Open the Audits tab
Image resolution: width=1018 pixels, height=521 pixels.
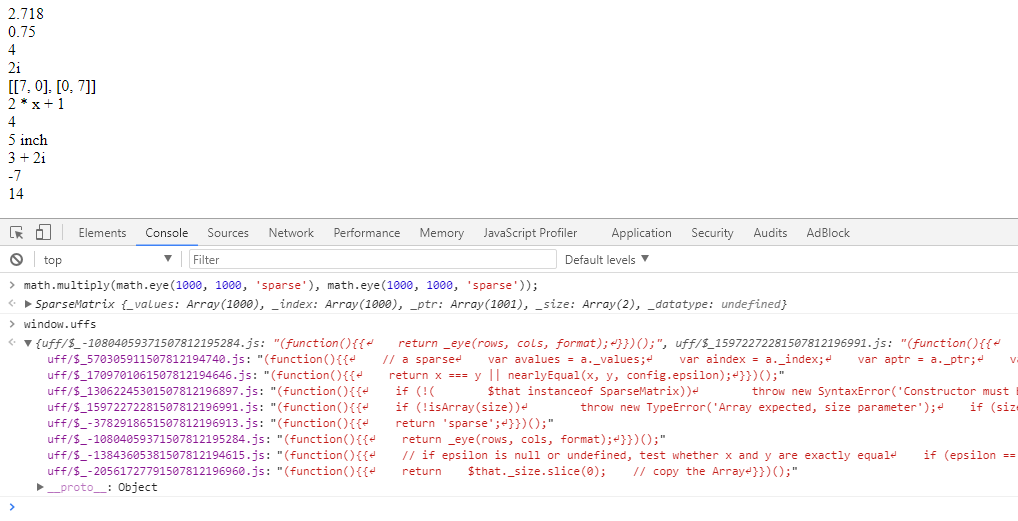(770, 233)
